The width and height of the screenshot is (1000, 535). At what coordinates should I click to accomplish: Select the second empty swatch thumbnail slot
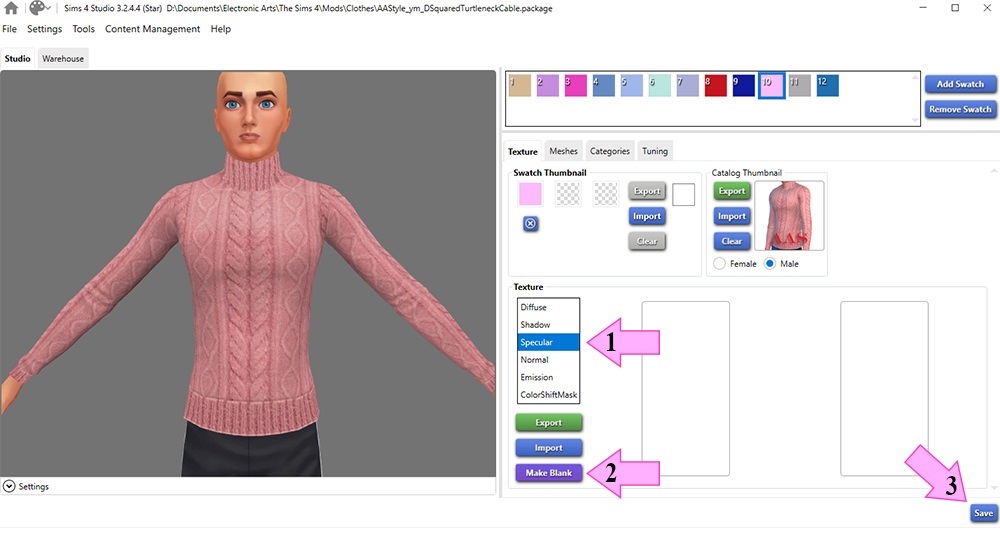coord(568,194)
